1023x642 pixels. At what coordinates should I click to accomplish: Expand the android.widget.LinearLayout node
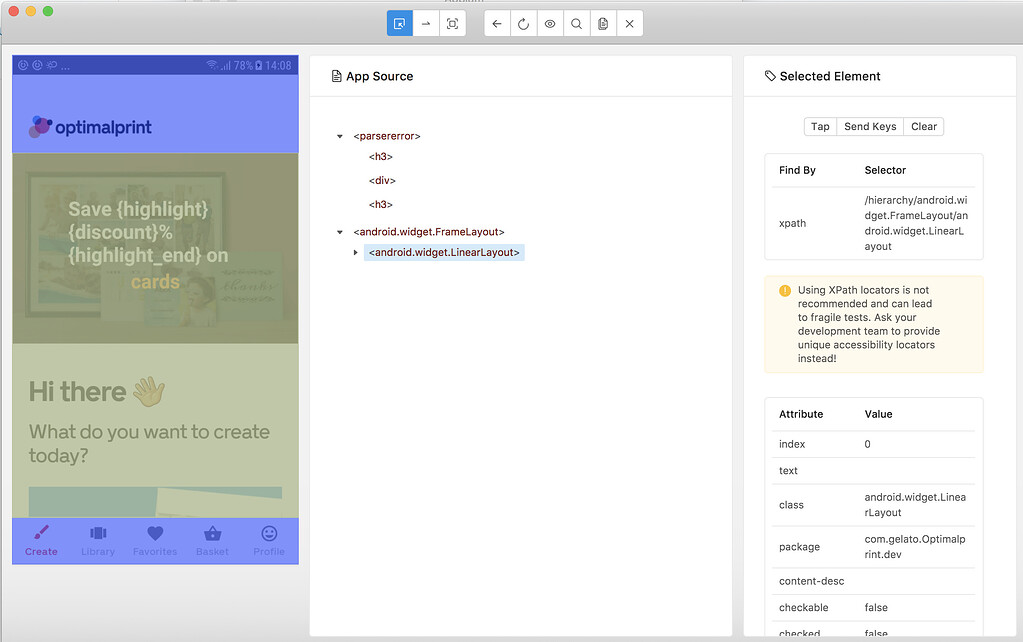356,252
